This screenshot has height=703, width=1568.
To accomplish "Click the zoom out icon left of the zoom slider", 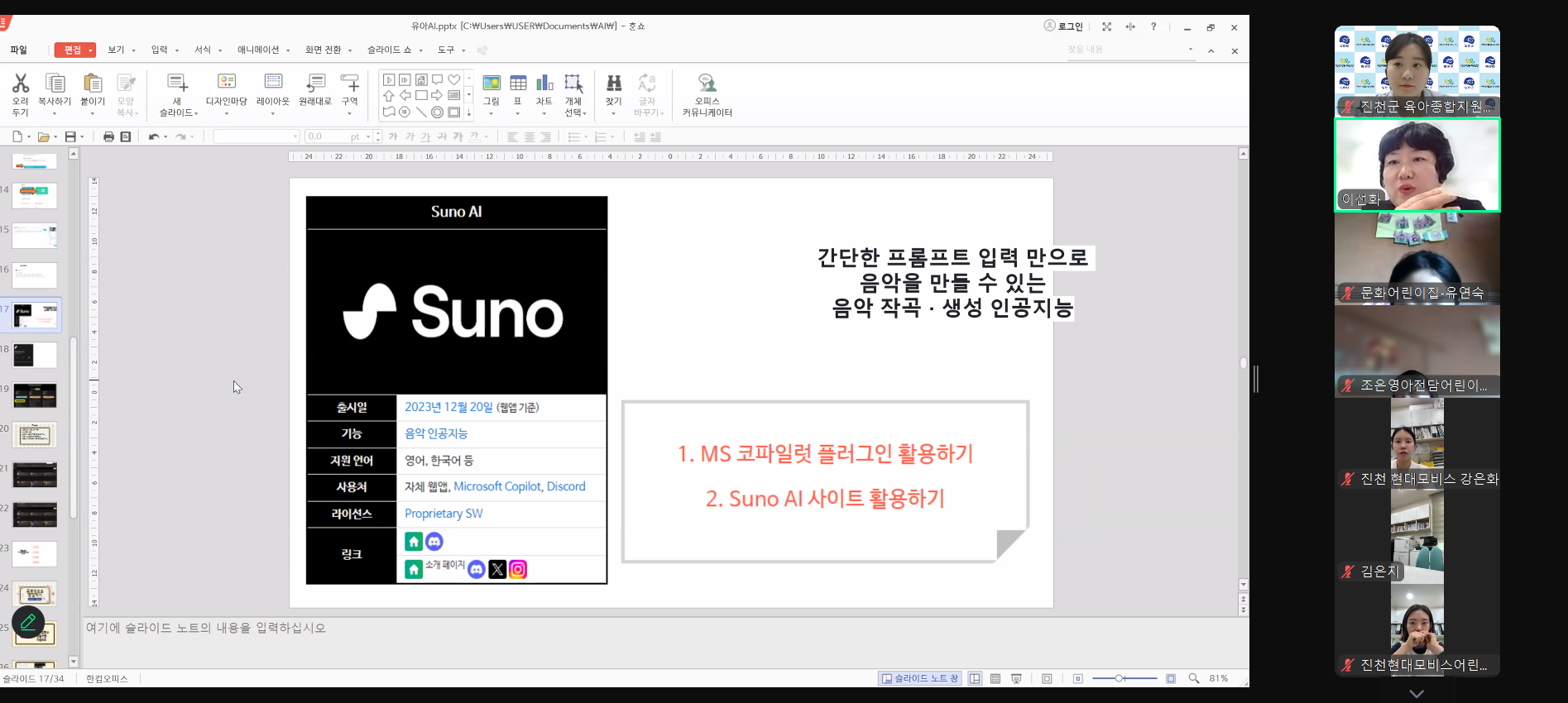I will pyautogui.click(x=1077, y=678).
